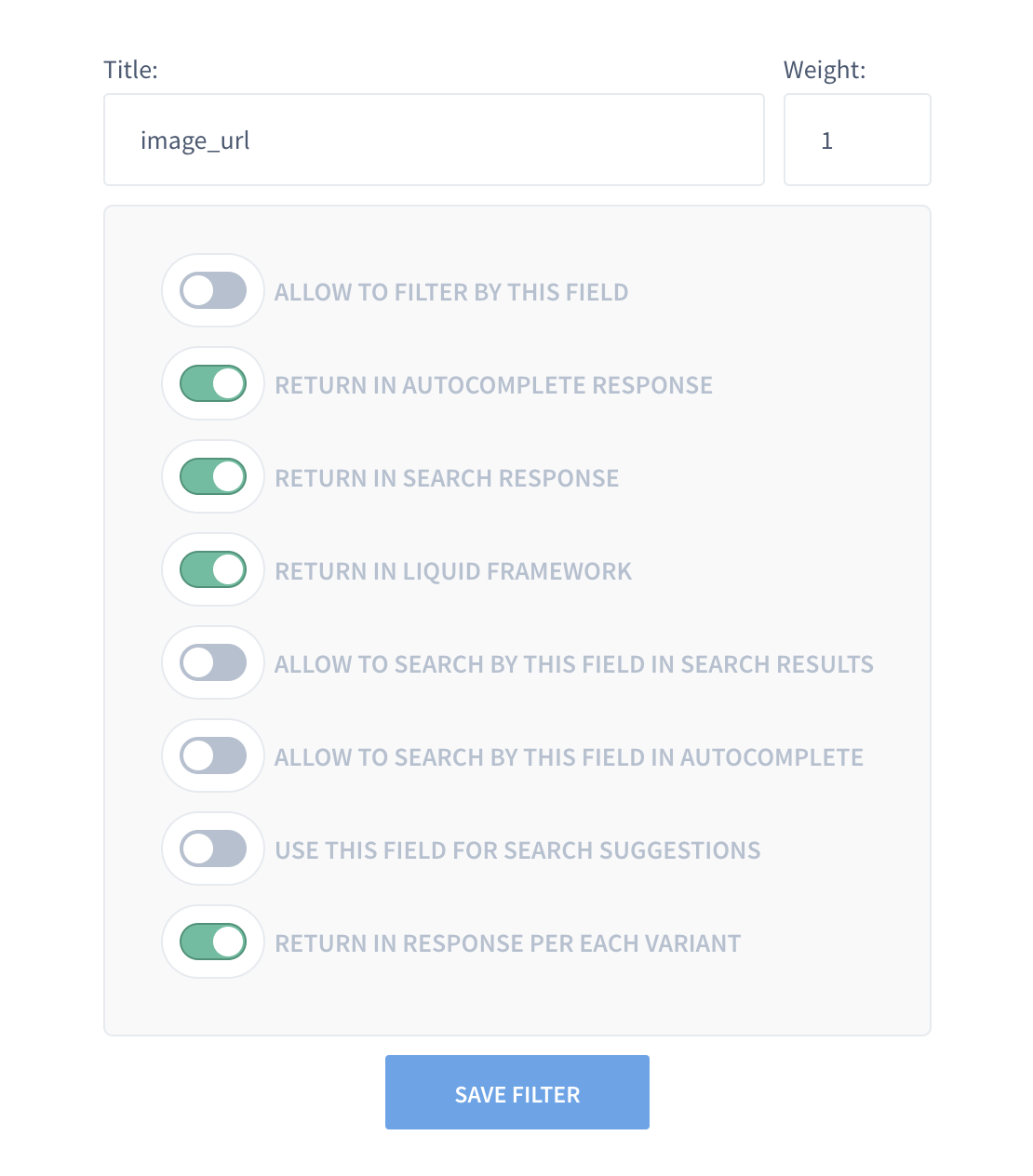Click 'Use this field for search suggestions' label

point(517,850)
